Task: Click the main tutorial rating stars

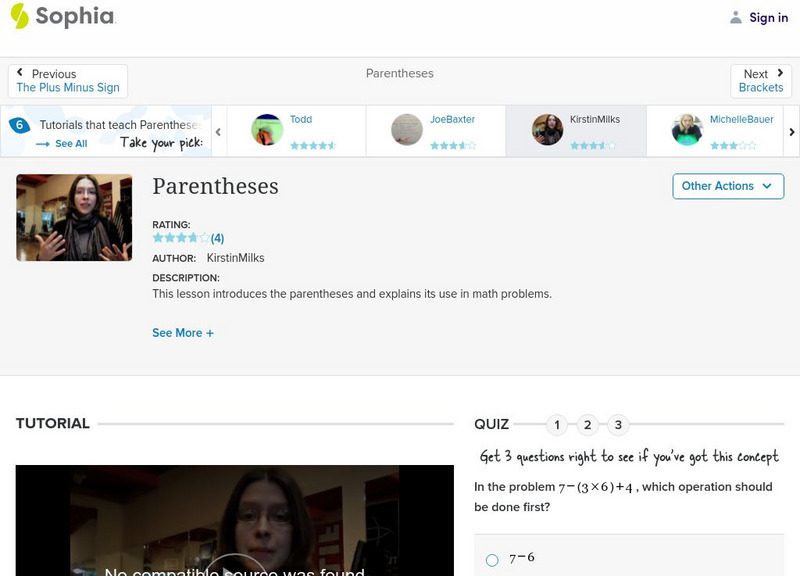Action: (x=181, y=238)
